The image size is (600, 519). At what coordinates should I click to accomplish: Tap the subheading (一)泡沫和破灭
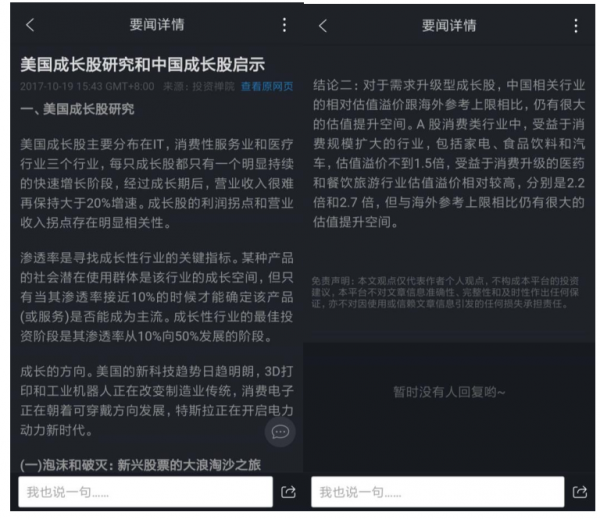pyautogui.click(x=140, y=465)
